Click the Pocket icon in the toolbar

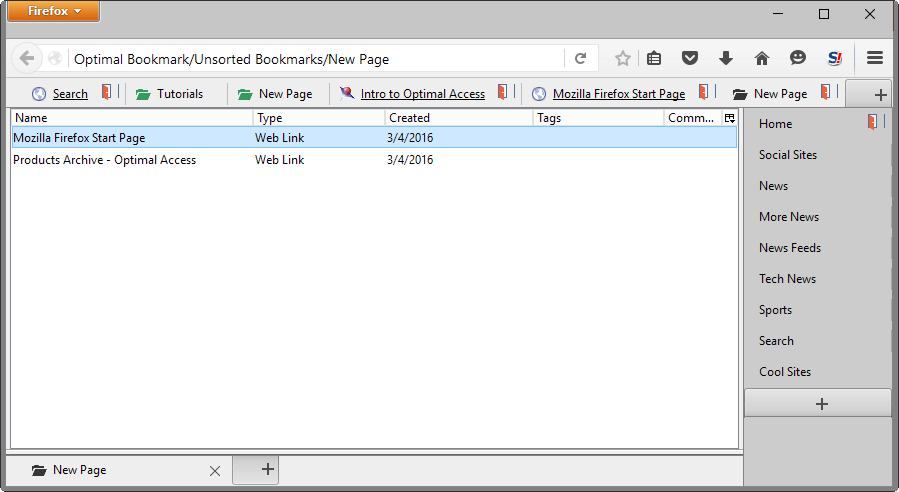[690, 59]
